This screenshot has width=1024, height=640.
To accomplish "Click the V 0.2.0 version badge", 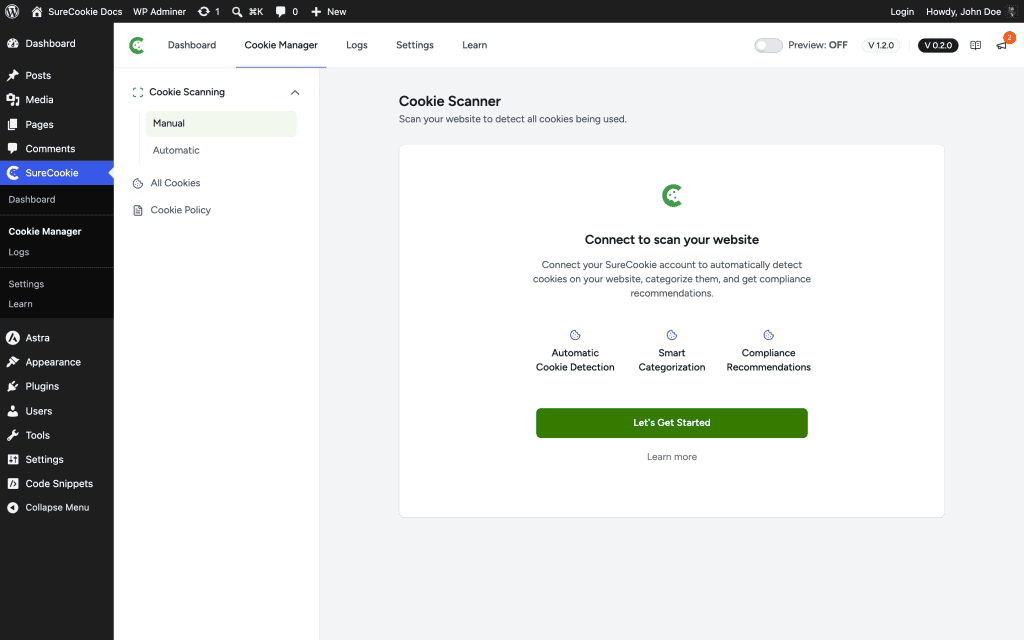I will pos(938,45).
